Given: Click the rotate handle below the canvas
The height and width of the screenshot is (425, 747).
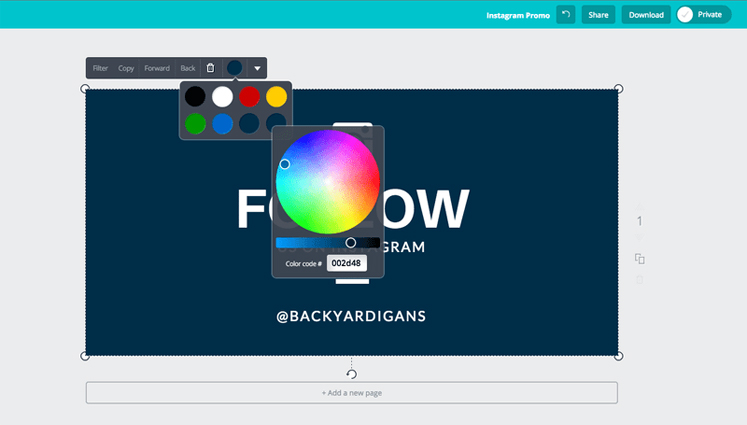Looking at the screenshot, I should (352, 374).
